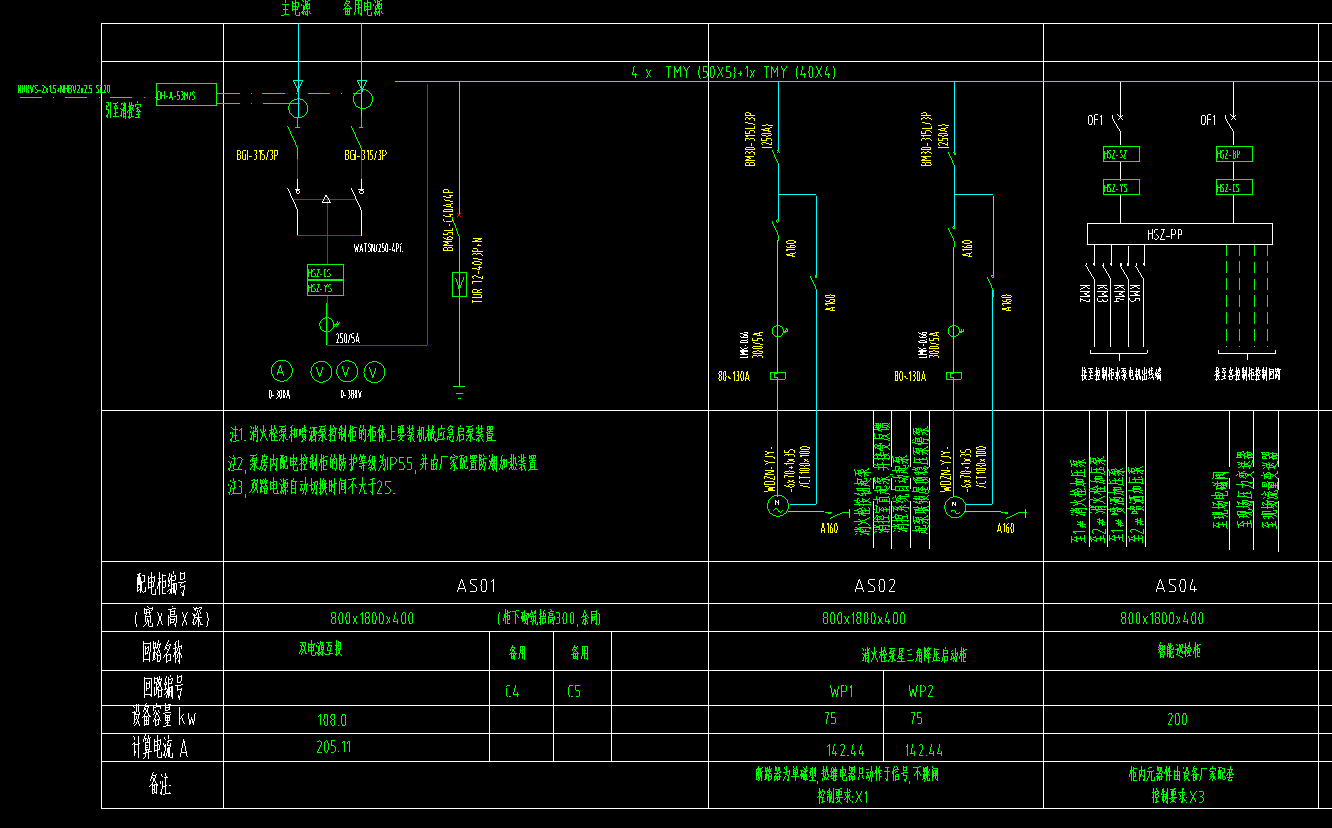Click the KM3 contactor label

[x=1102, y=293]
